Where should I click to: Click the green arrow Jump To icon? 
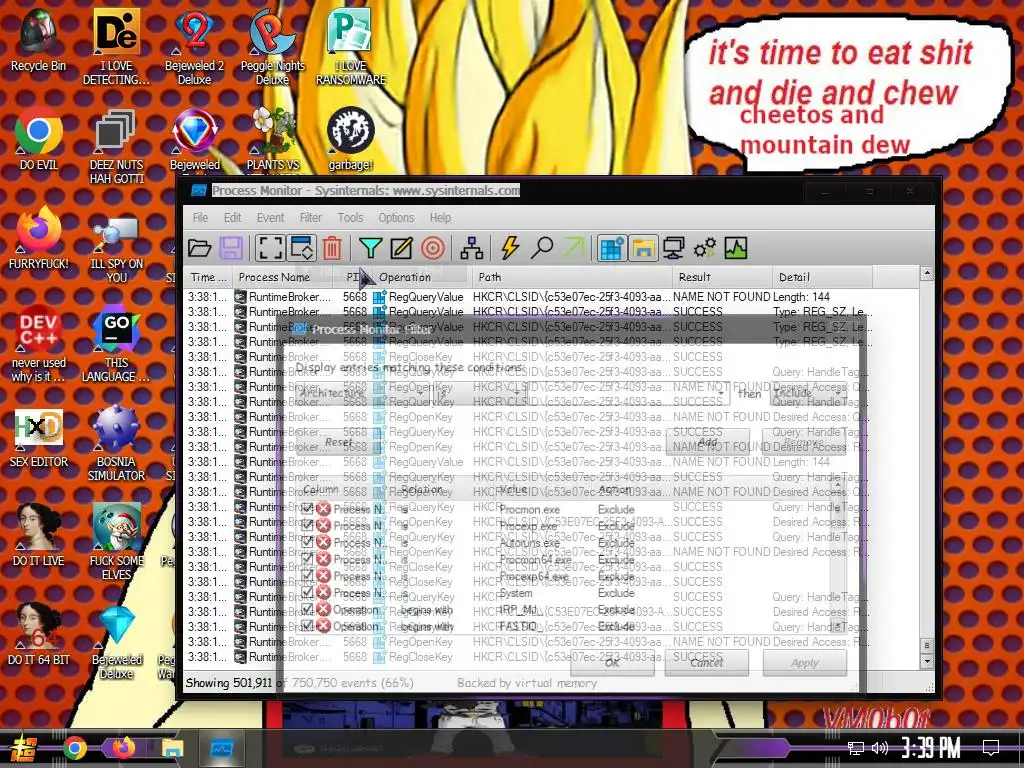tap(574, 248)
